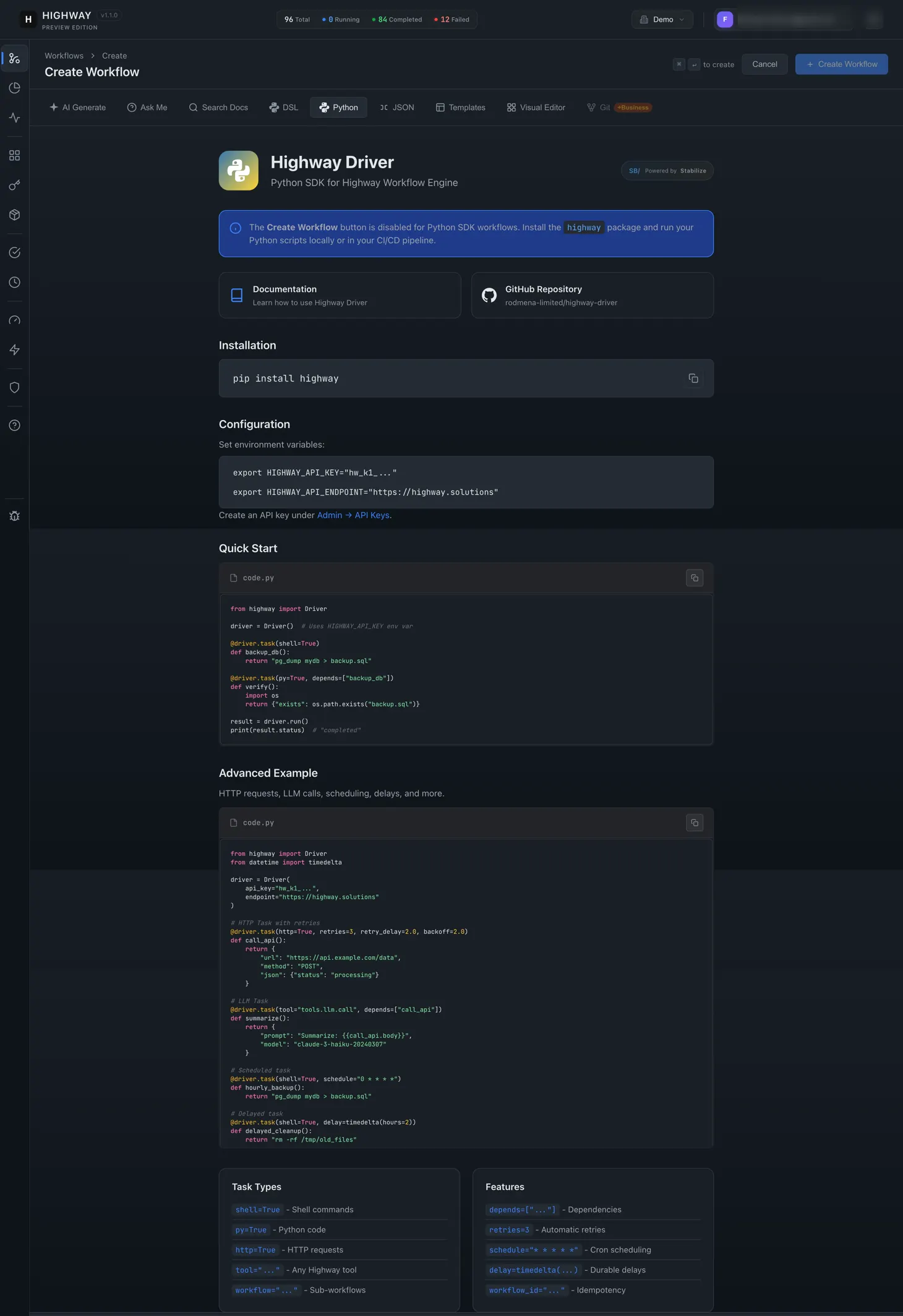Switch to the Search Docs tab

click(x=218, y=108)
